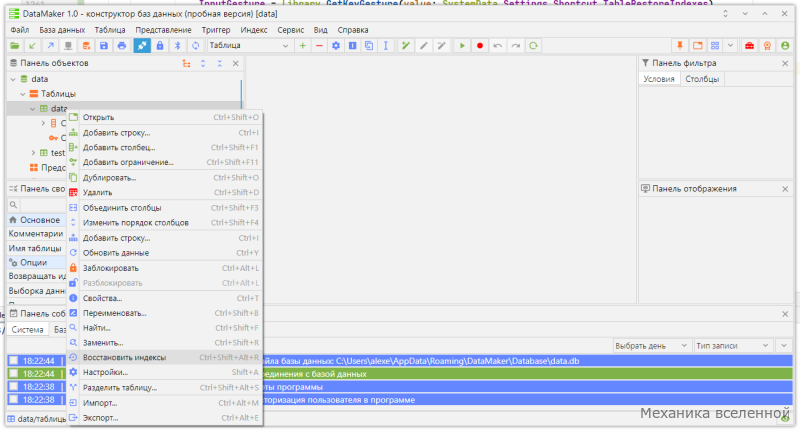Click the blue padlock toolbar icon
The image size is (800, 431).
160,46
